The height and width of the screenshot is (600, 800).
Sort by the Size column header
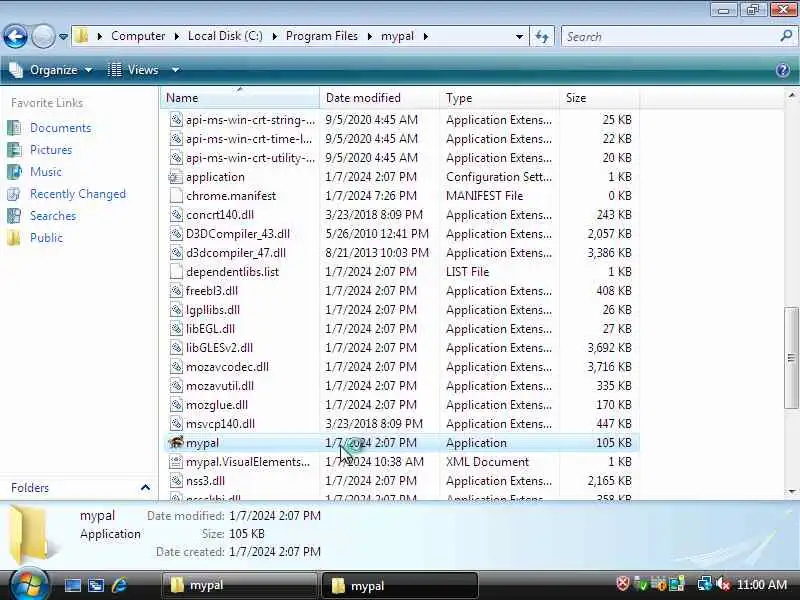599,97
